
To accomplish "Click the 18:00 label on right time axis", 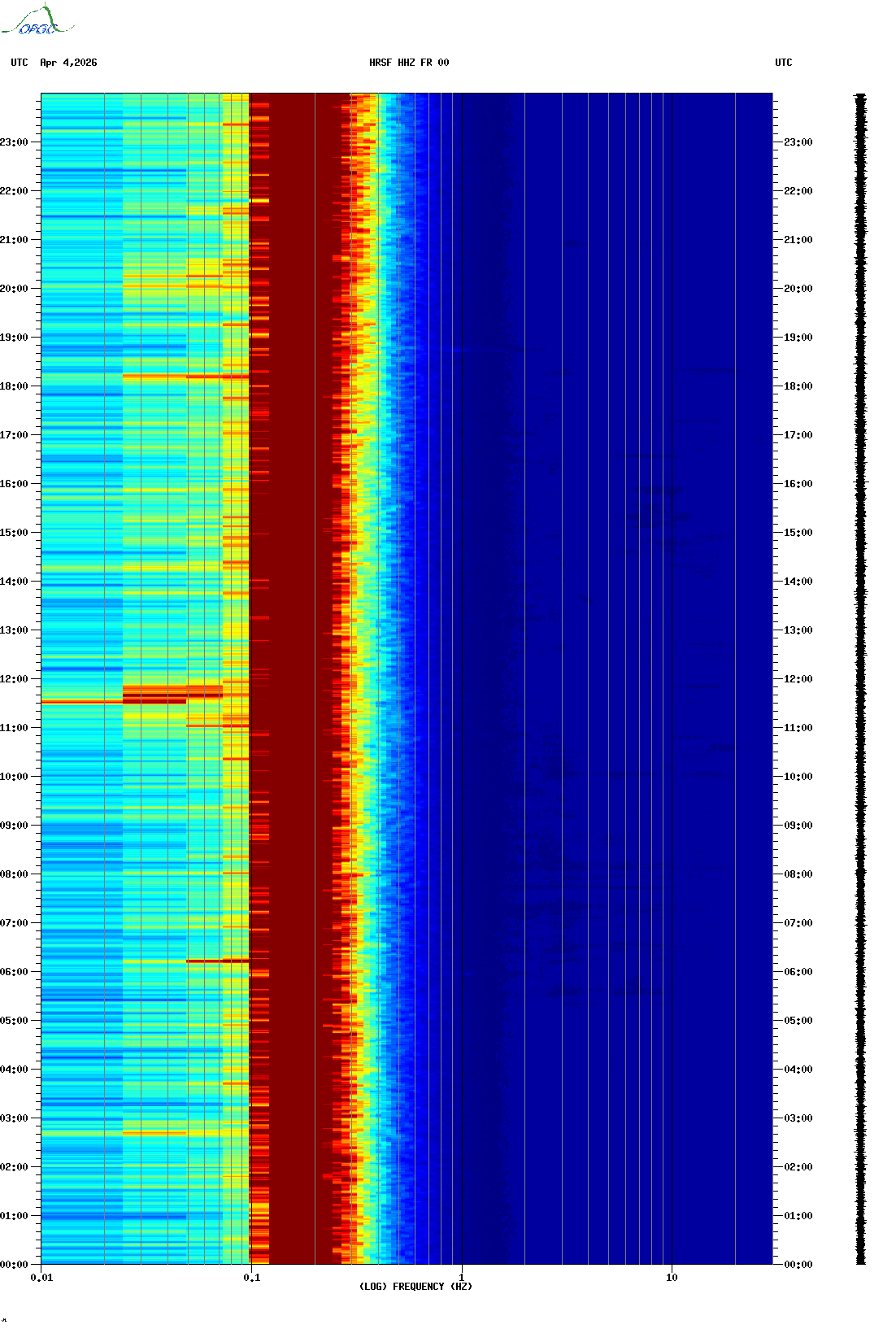I will click(798, 386).
